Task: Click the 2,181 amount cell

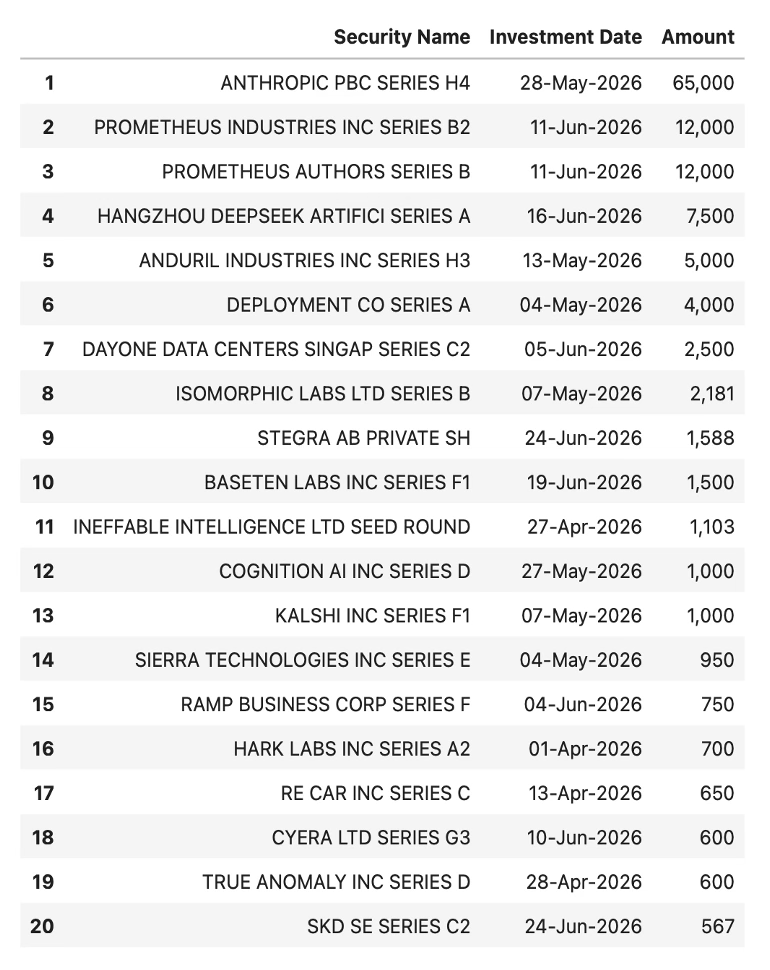Action: [712, 394]
